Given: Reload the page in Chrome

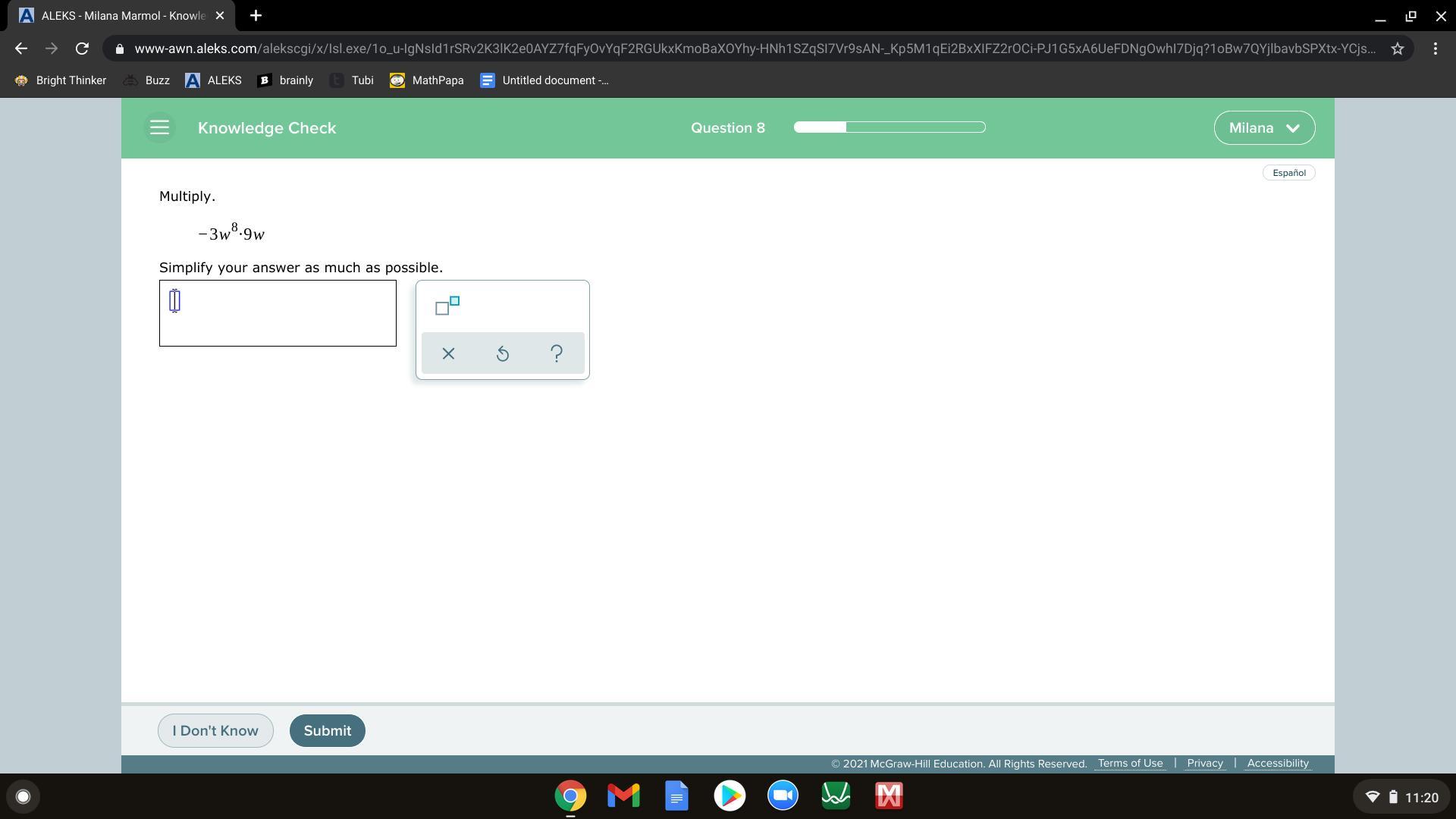Looking at the screenshot, I should [82, 49].
